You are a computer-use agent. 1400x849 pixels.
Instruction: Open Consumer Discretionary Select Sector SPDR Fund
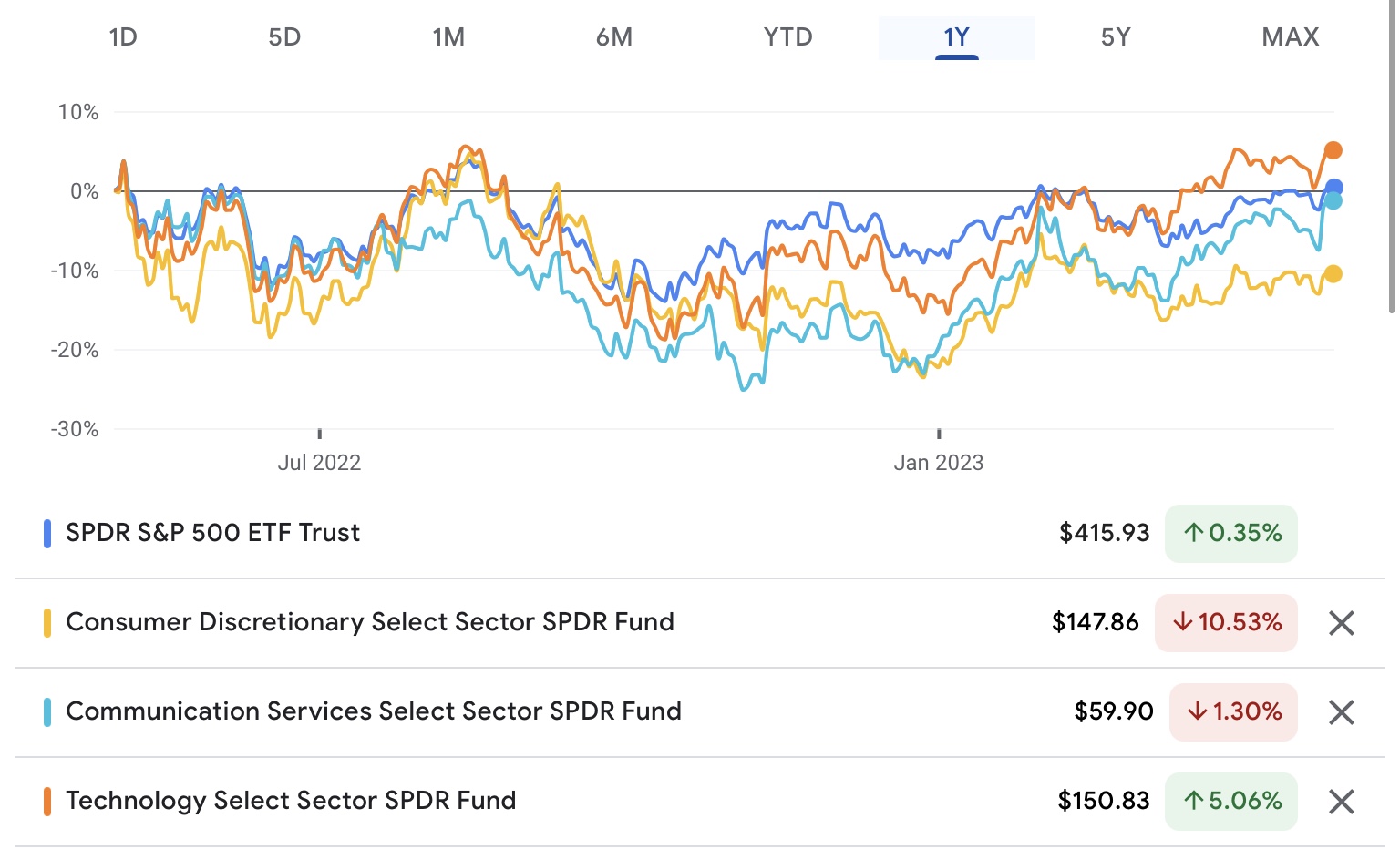coord(370,622)
